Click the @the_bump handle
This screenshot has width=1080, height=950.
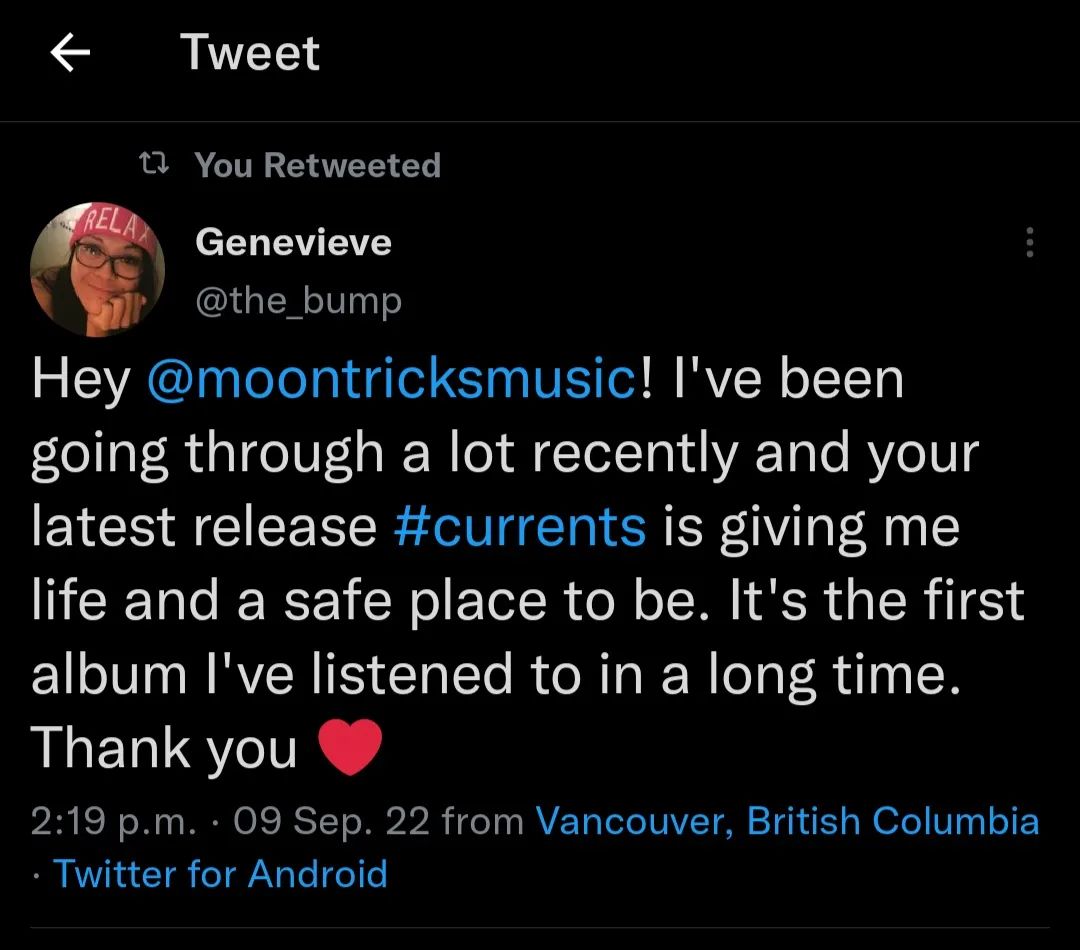click(298, 299)
